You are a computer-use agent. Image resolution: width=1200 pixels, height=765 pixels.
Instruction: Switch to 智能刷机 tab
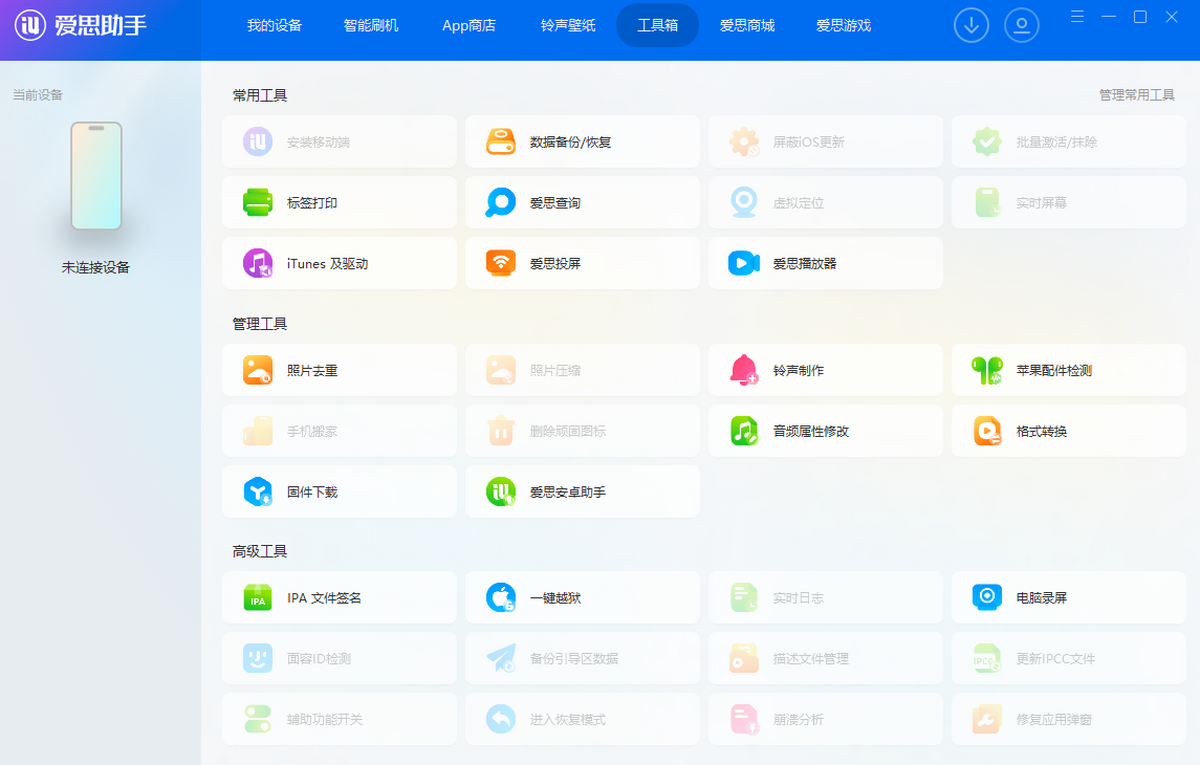[x=371, y=26]
